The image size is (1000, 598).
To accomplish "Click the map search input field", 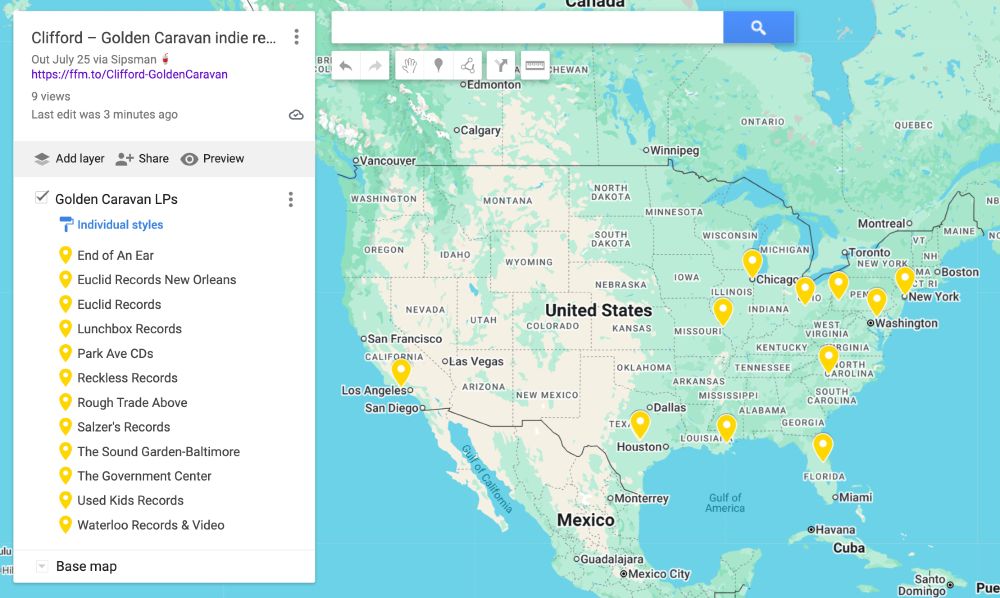I will click(527, 27).
